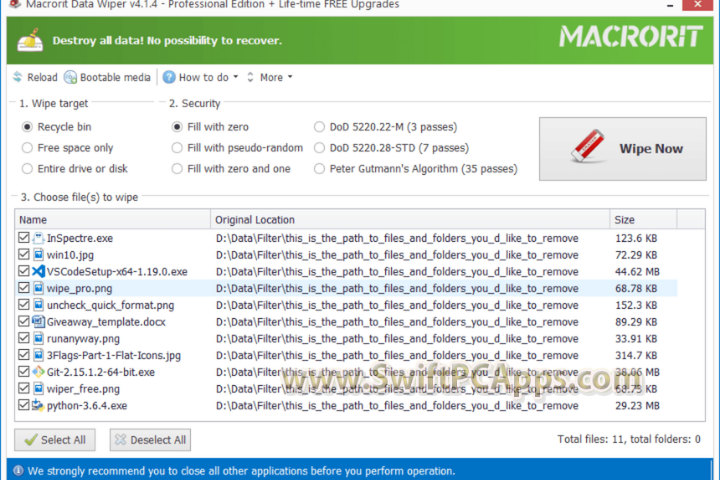The image size is (720, 480).
Task: Open the How to do dropdown arrow
Action: point(236,77)
